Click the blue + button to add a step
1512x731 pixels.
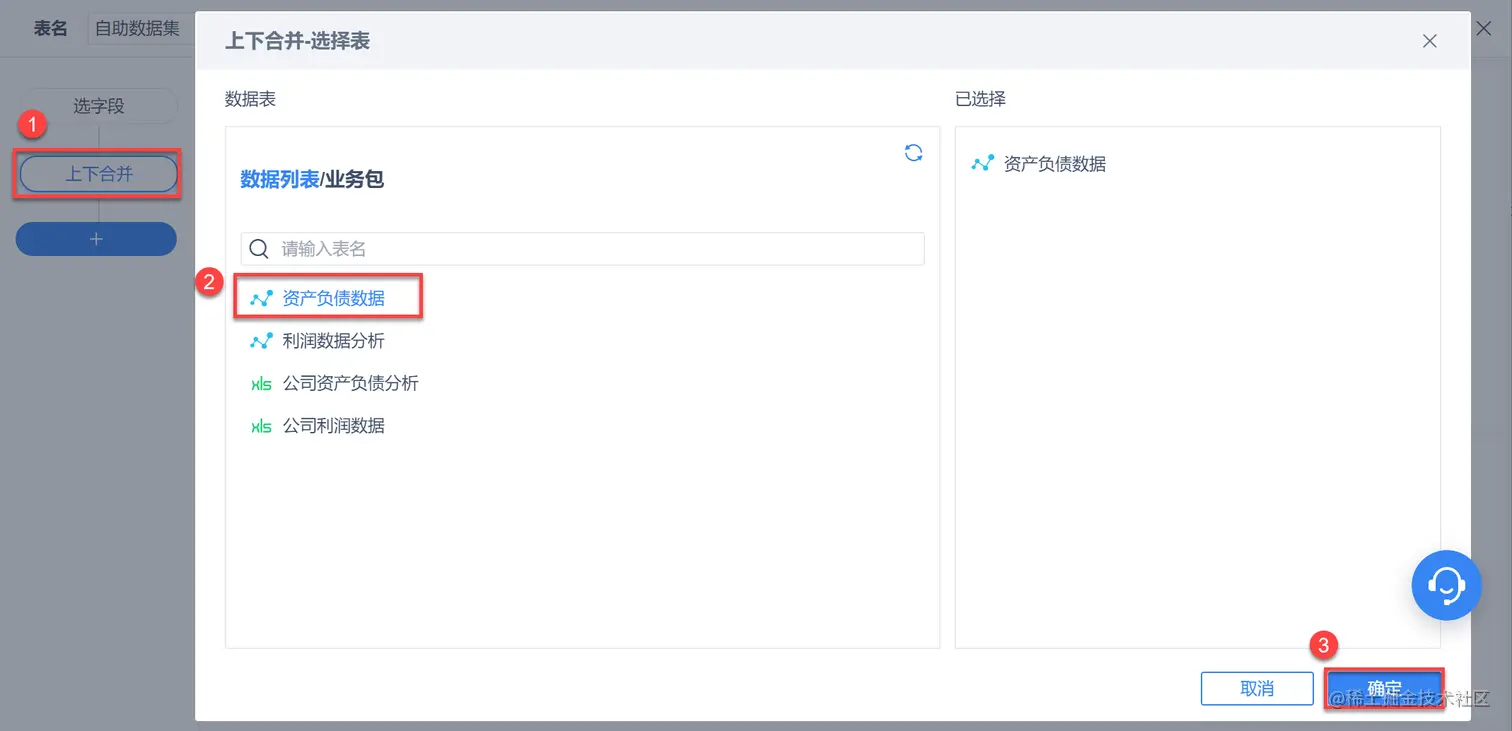pyautogui.click(x=96, y=238)
